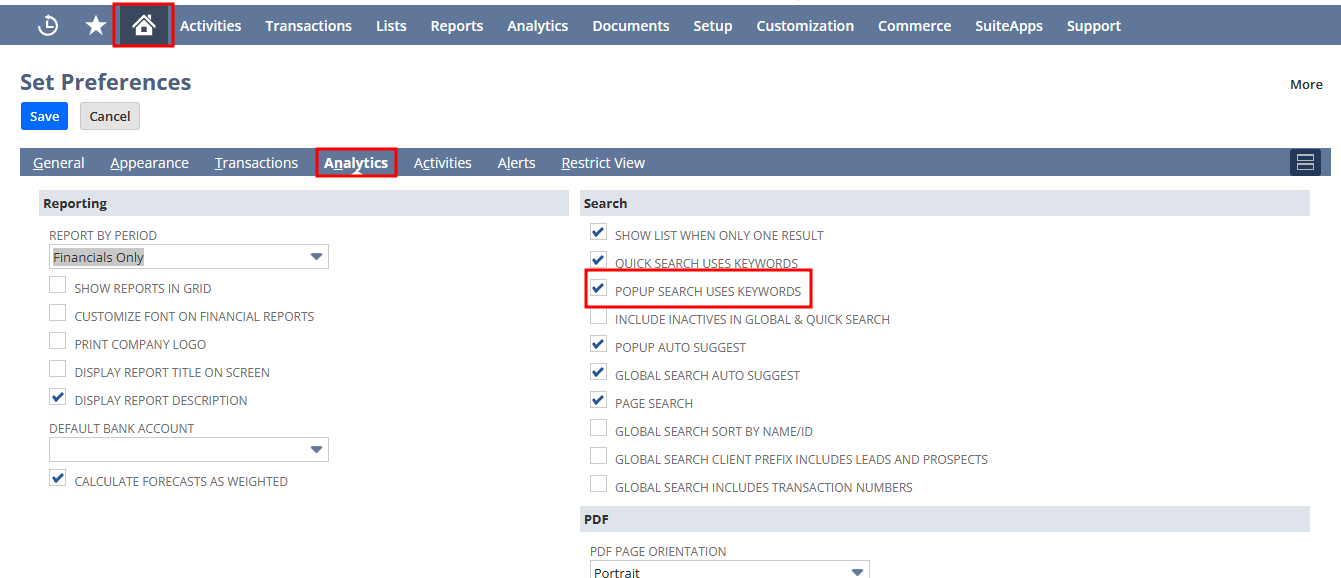Viewport: 1341px width, 578px height.
Task: Click the More link
Action: pos(1306,85)
